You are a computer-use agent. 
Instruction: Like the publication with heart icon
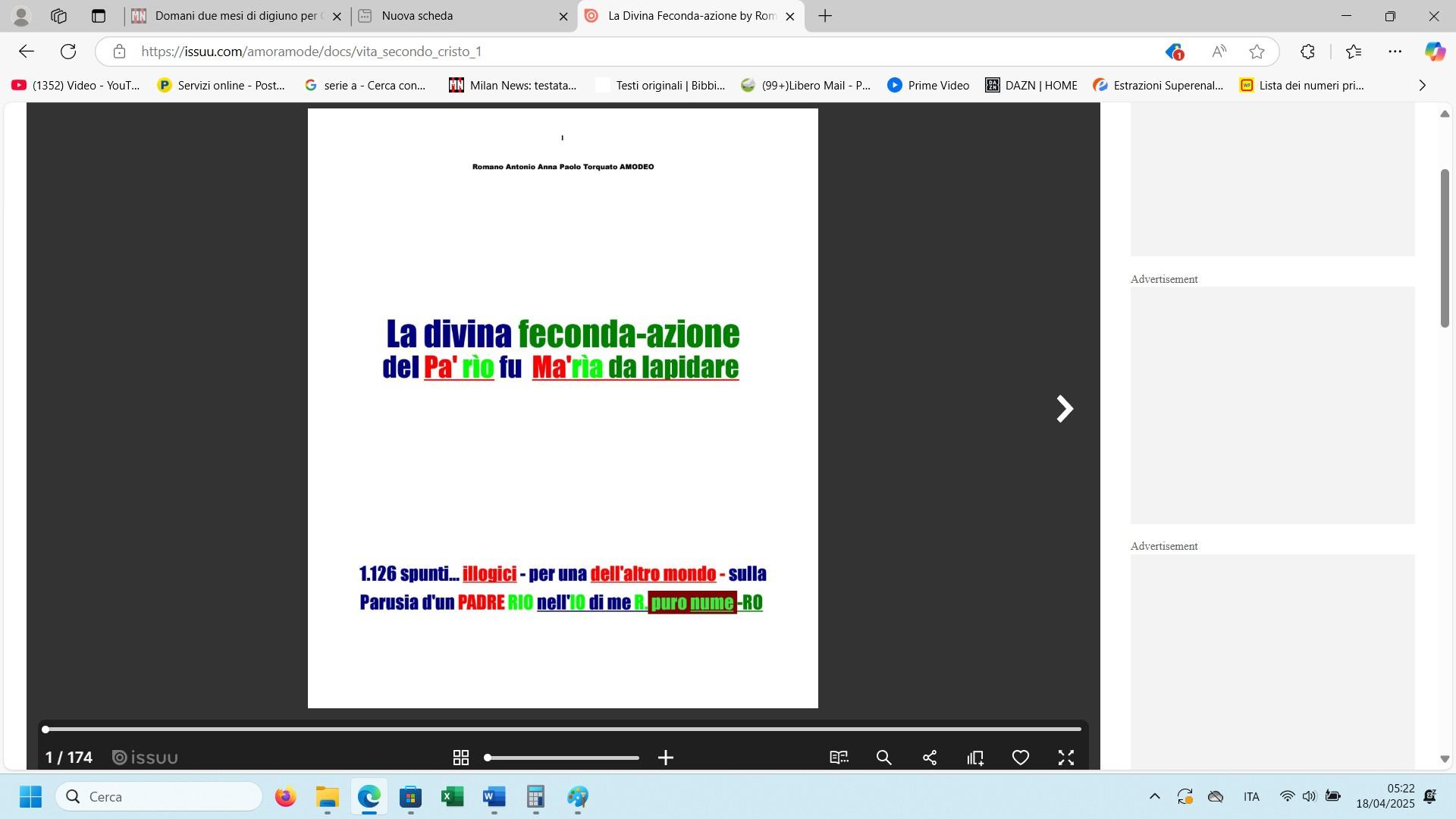point(1021,758)
